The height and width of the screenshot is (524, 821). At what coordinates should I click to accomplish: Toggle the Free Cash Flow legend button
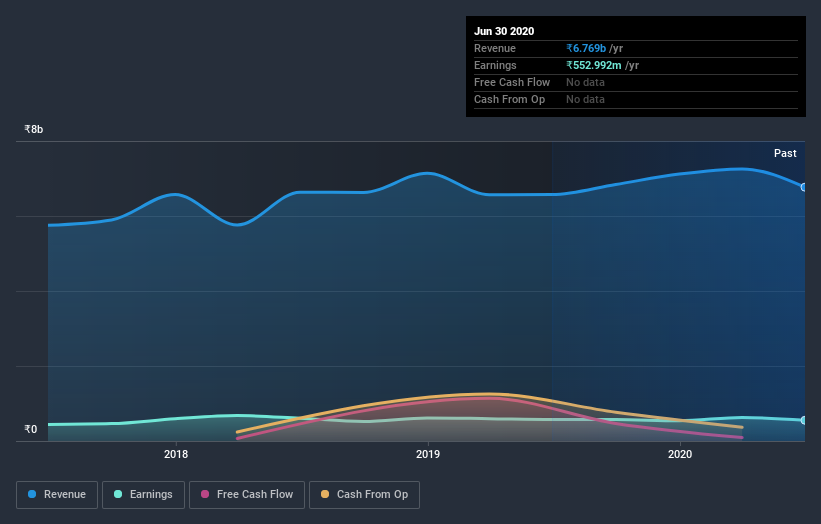[x=247, y=495]
